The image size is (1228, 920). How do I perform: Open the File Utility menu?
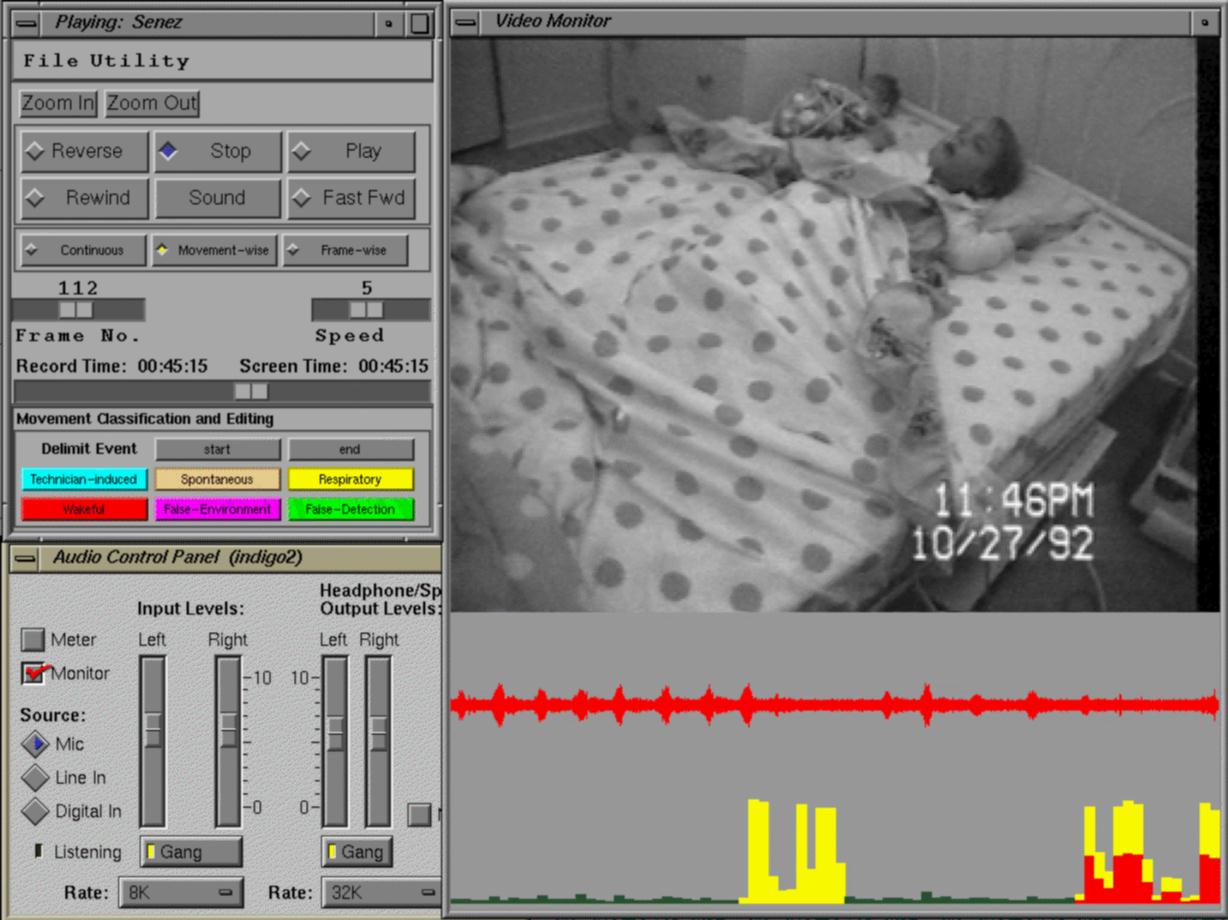[106, 61]
